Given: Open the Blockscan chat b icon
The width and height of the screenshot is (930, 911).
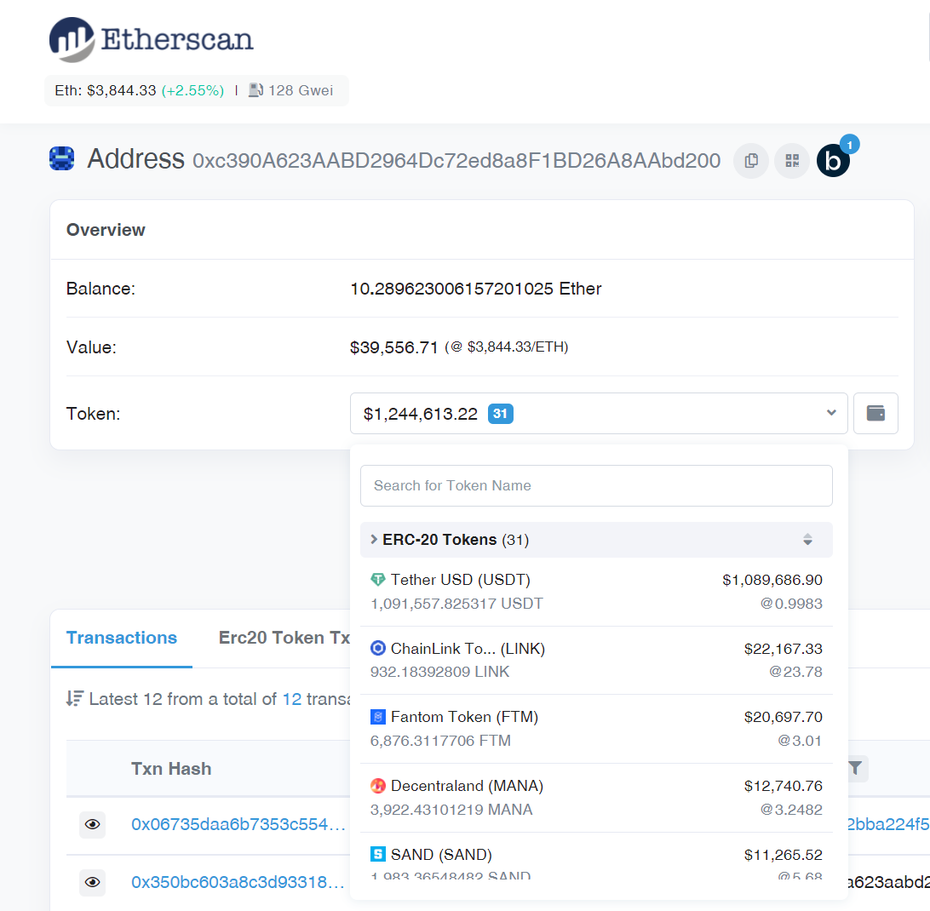Looking at the screenshot, I should pyautogui.click(x=833, y=161).
